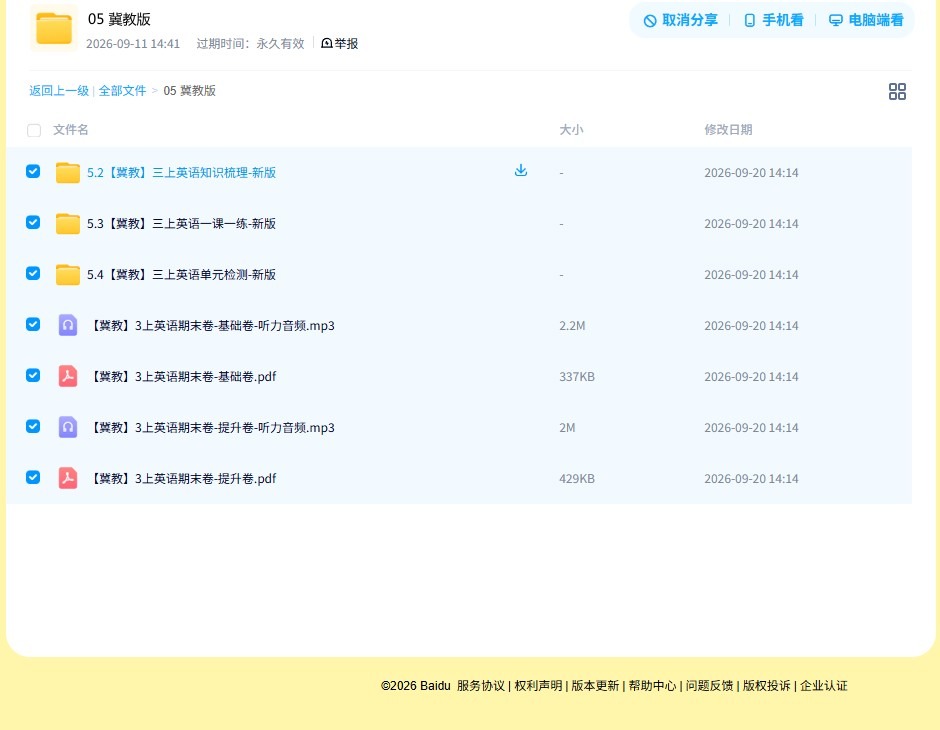Click the large 05 冀教版 folder icon
Image resolution: width=940 pixels, height=730 pixels.
(54, 28)
